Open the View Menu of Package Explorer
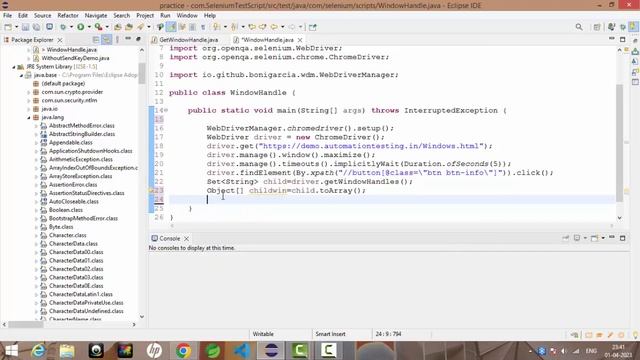Viewport: 640px width, 360px height. 117,40
